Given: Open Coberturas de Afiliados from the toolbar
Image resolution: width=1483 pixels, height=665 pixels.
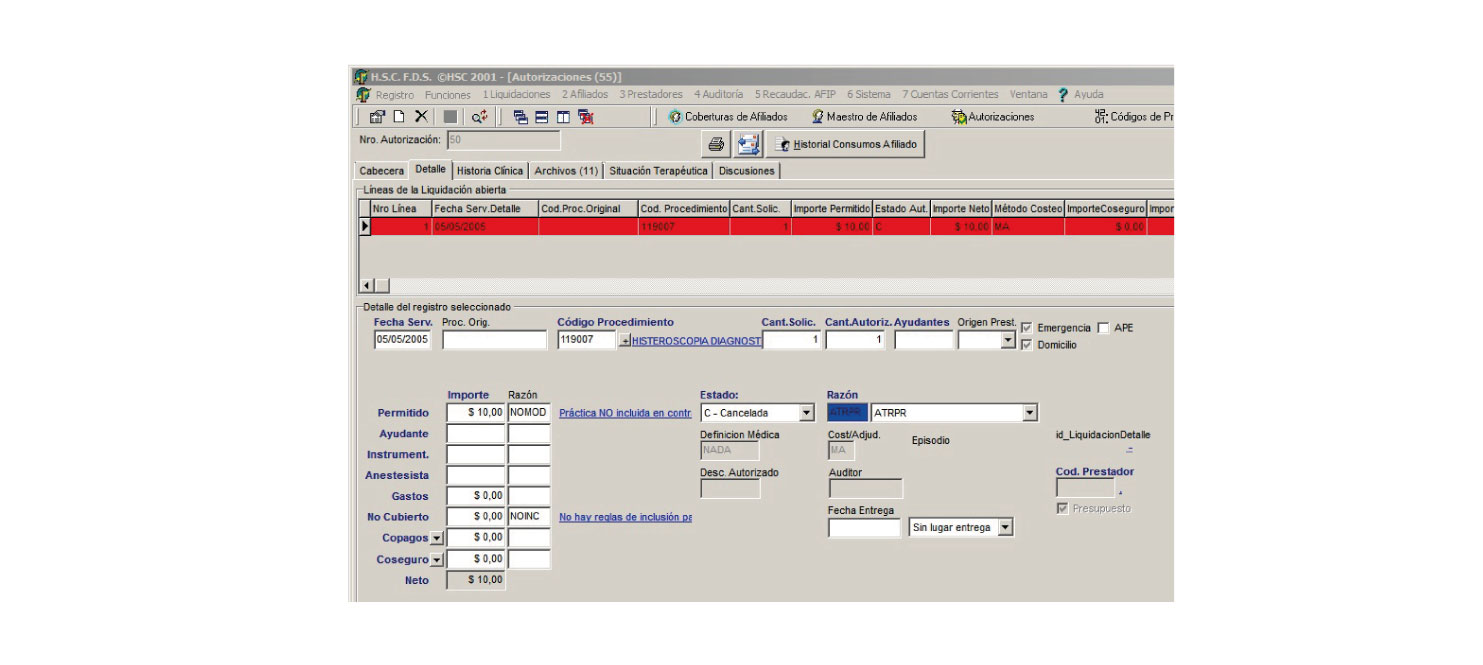Looking at the screenshot, I should pos(728,117).
